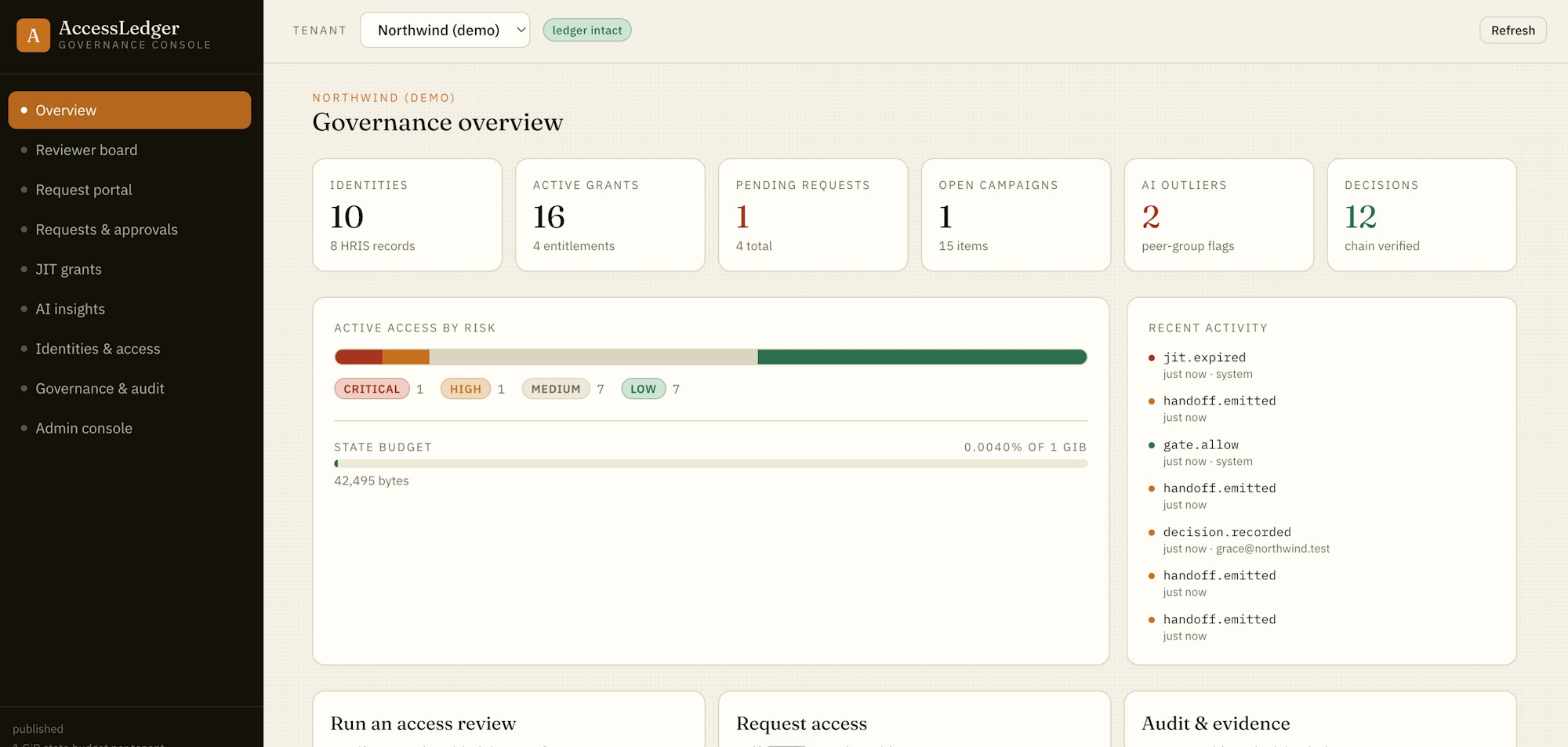Open the Request portal
1568x747 pixels.
[129, 190]
